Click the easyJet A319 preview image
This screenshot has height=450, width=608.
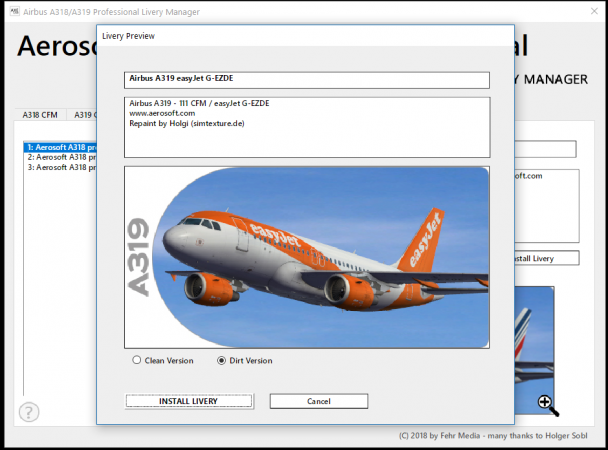[307, 257]
